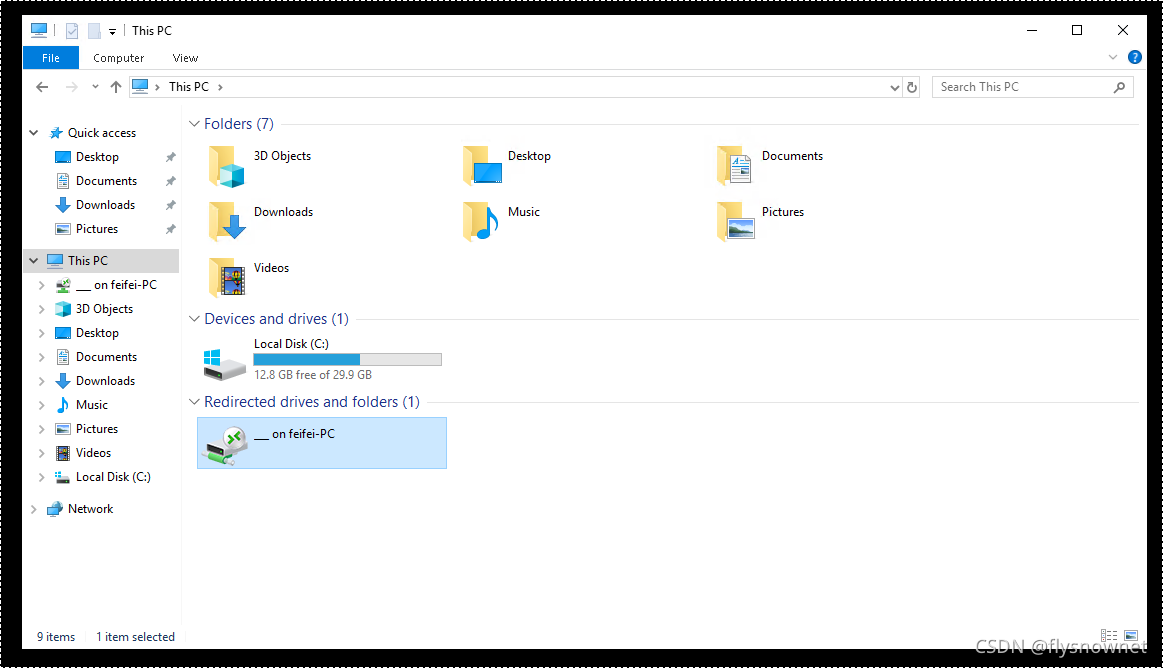The width and height of the screenshot is (1163, 668).
Task: Click breadcrumb arrow after This PC
Action: [220, 87]
